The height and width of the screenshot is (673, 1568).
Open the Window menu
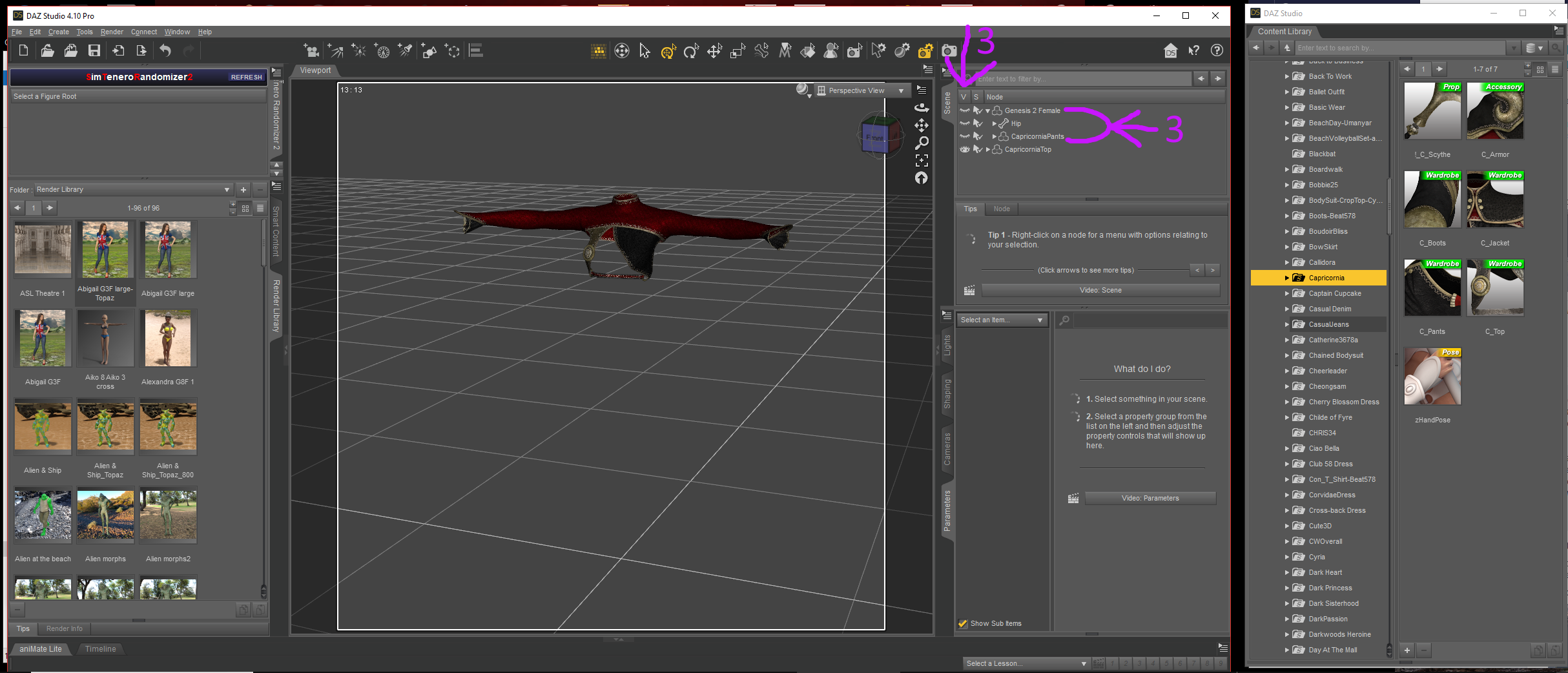177,32
